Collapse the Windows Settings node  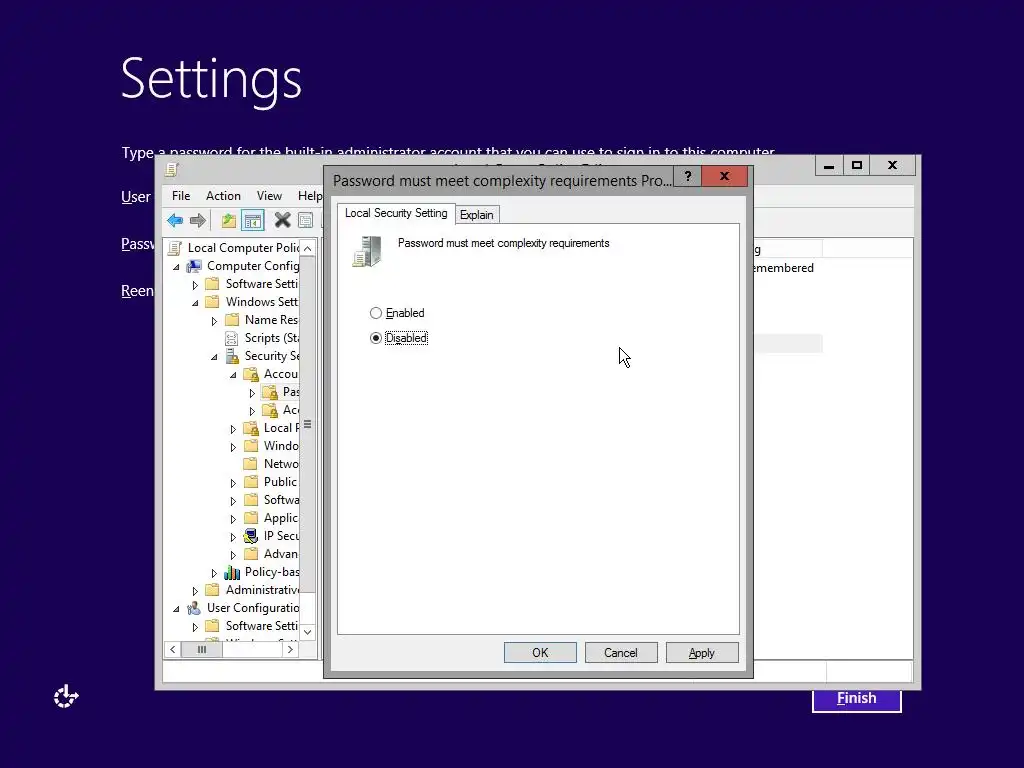[195, 303]
